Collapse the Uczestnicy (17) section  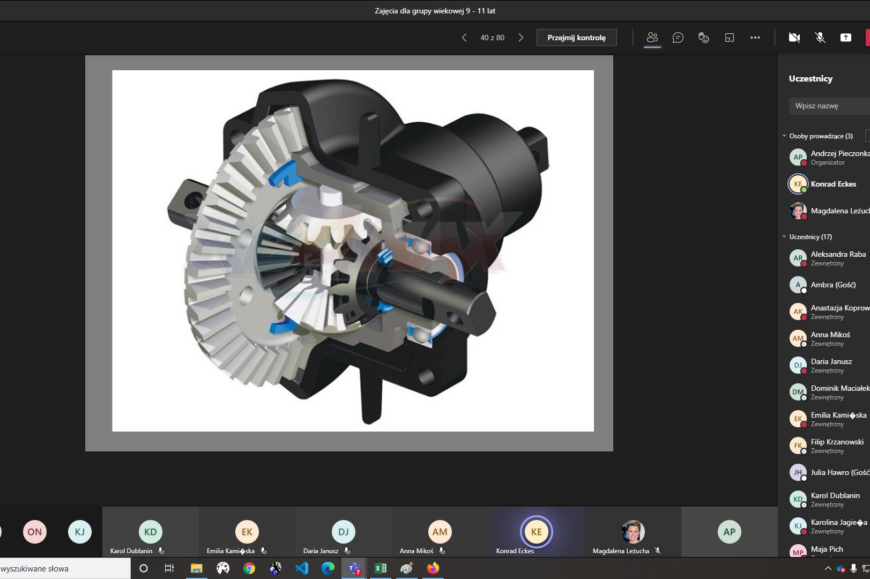[x=785, y=237]
